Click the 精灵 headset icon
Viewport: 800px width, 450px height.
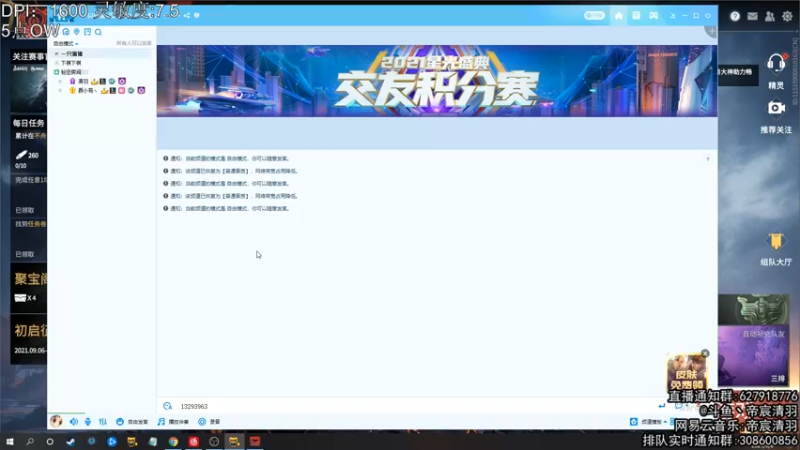[776, 64]
